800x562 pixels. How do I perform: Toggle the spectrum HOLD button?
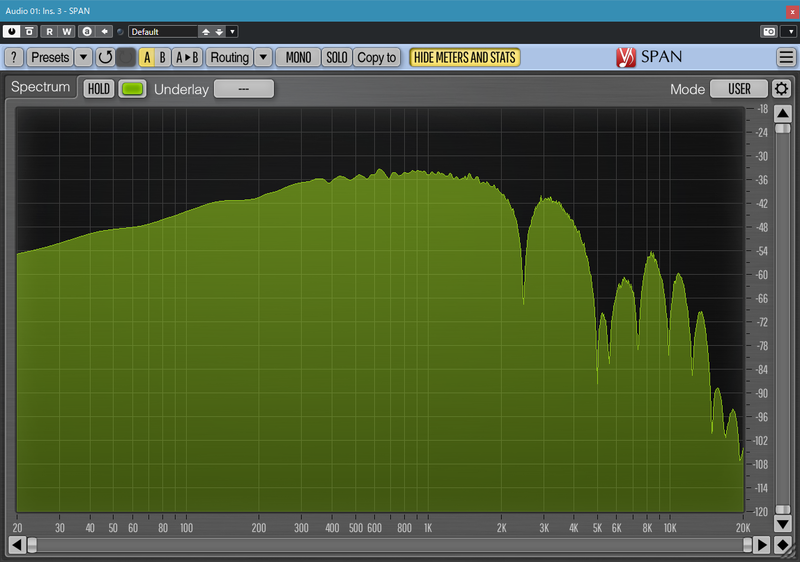[x=98, y=89]
